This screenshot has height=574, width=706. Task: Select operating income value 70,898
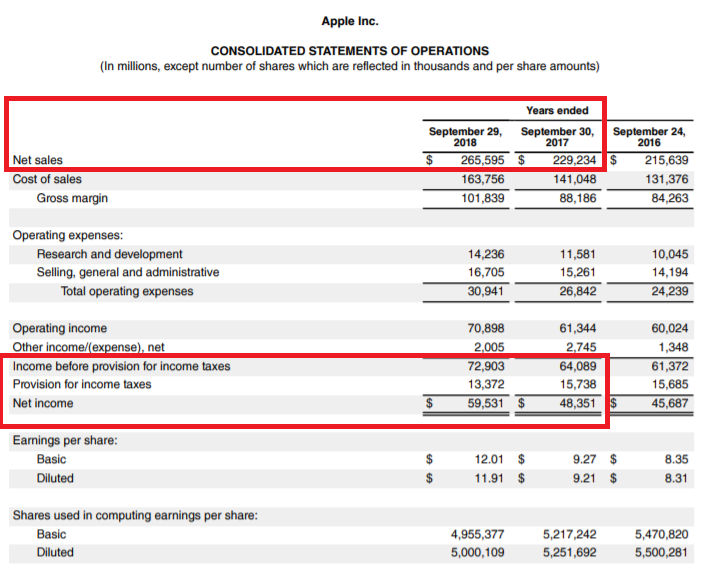click(485, 328)
